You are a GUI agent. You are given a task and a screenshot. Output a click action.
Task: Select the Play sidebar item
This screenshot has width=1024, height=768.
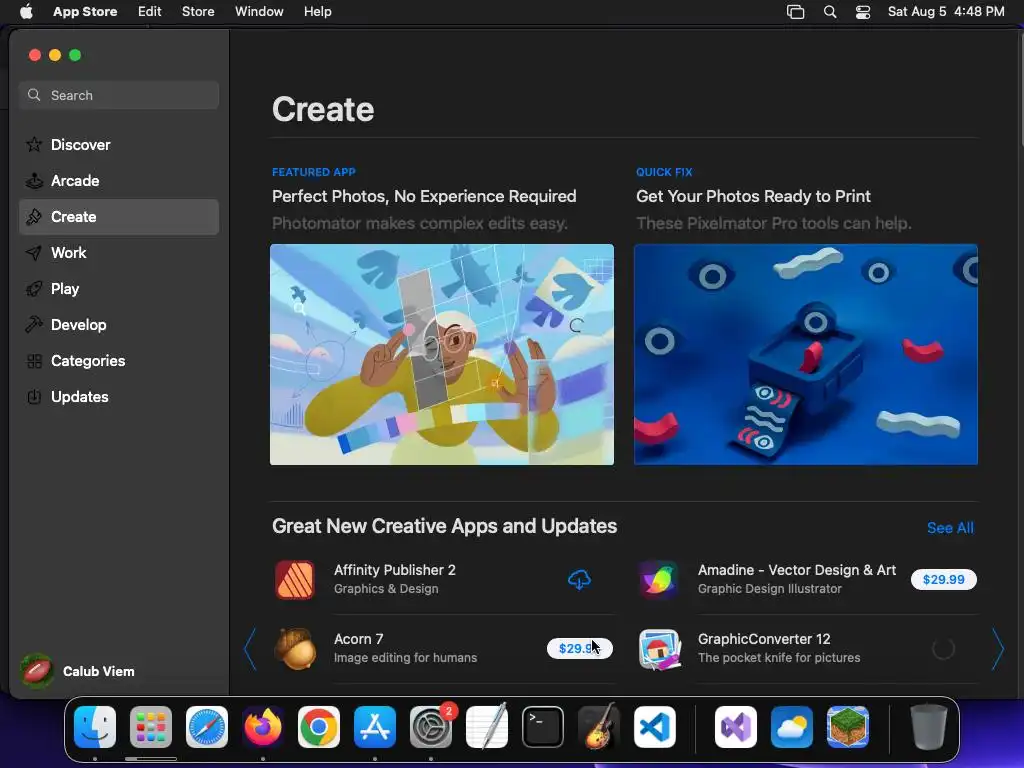tap(119, 289)
